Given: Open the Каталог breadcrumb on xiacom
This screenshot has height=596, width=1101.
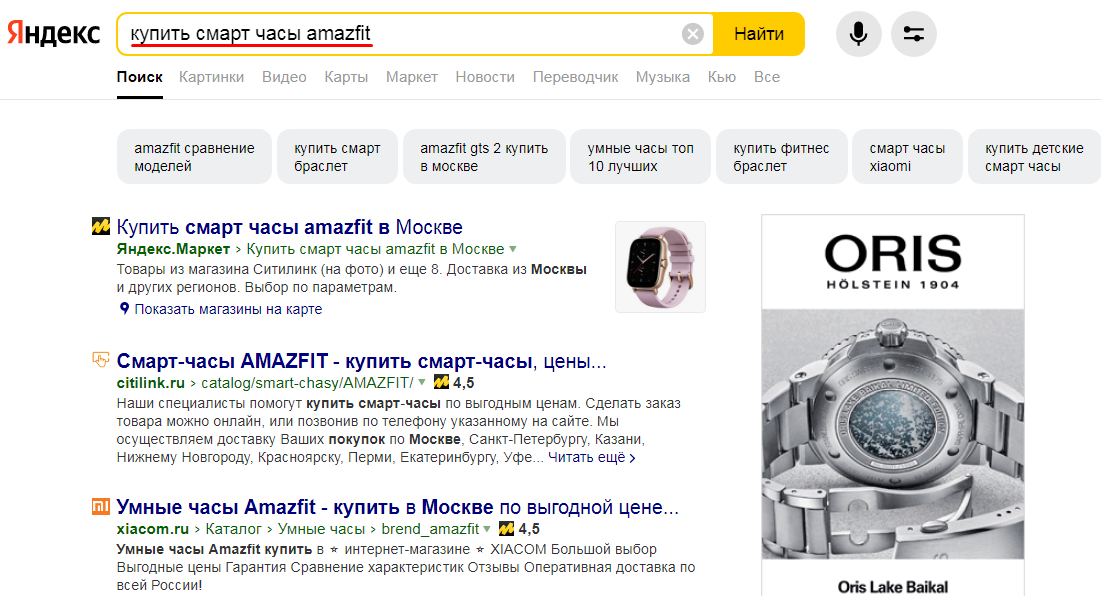Looking at the screenshot, I should point(233,529).
